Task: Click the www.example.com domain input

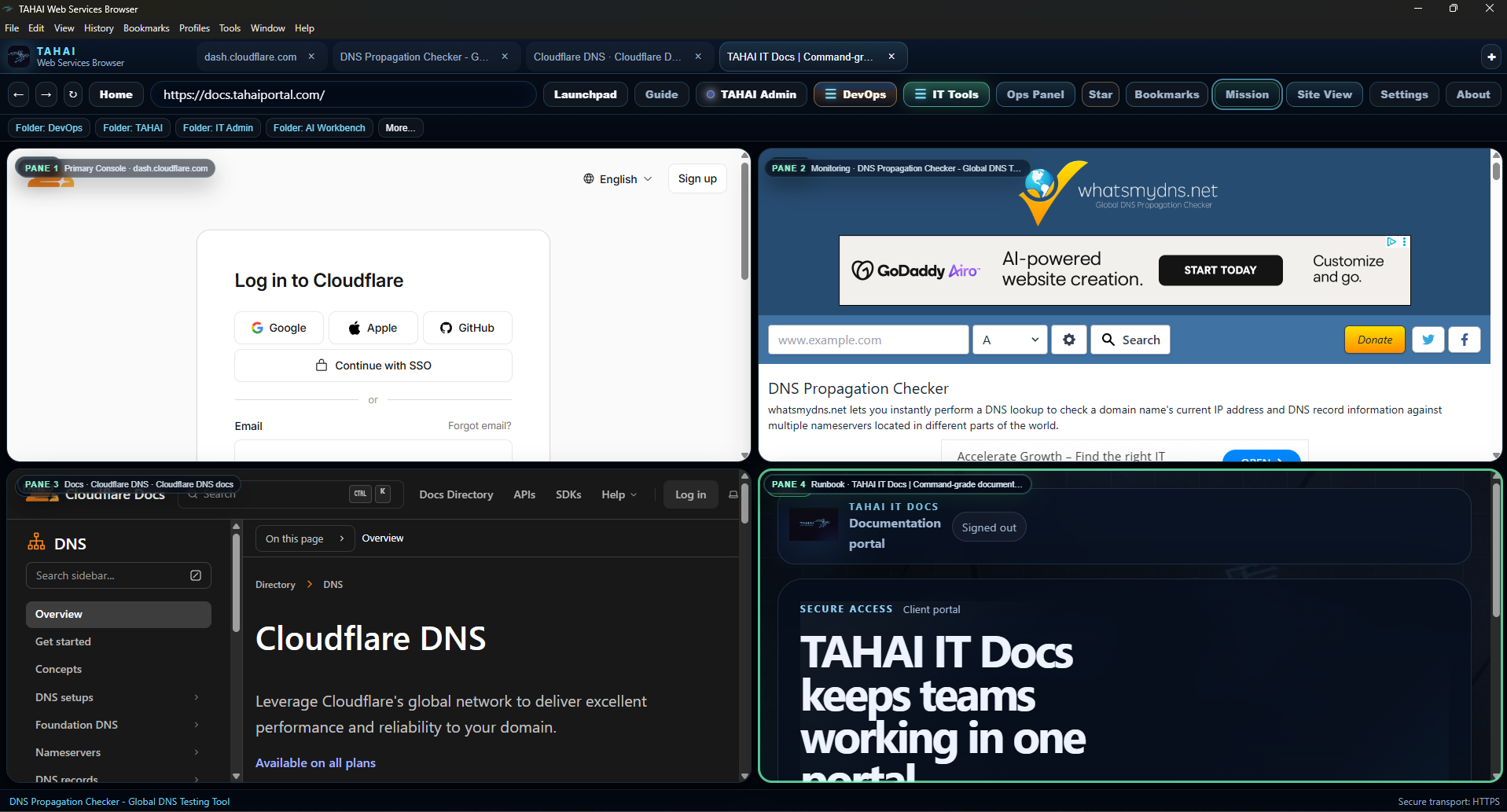Action: coord(868,340)
